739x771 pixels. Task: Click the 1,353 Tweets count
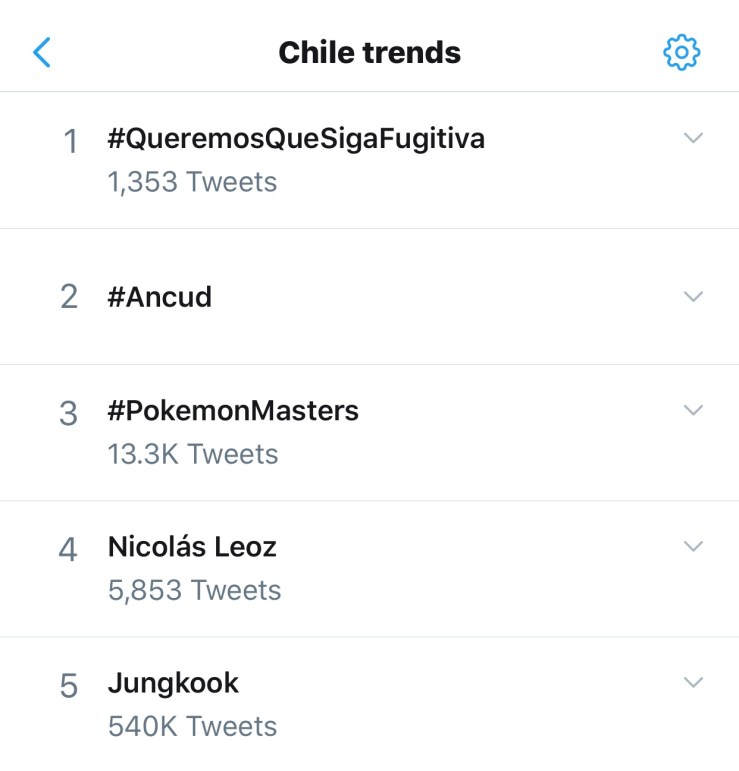click(192, 182)
